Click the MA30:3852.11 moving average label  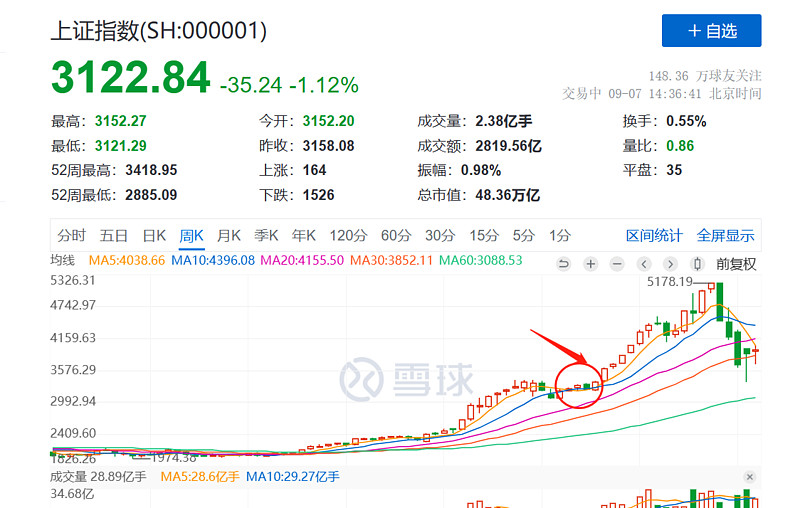391,260
